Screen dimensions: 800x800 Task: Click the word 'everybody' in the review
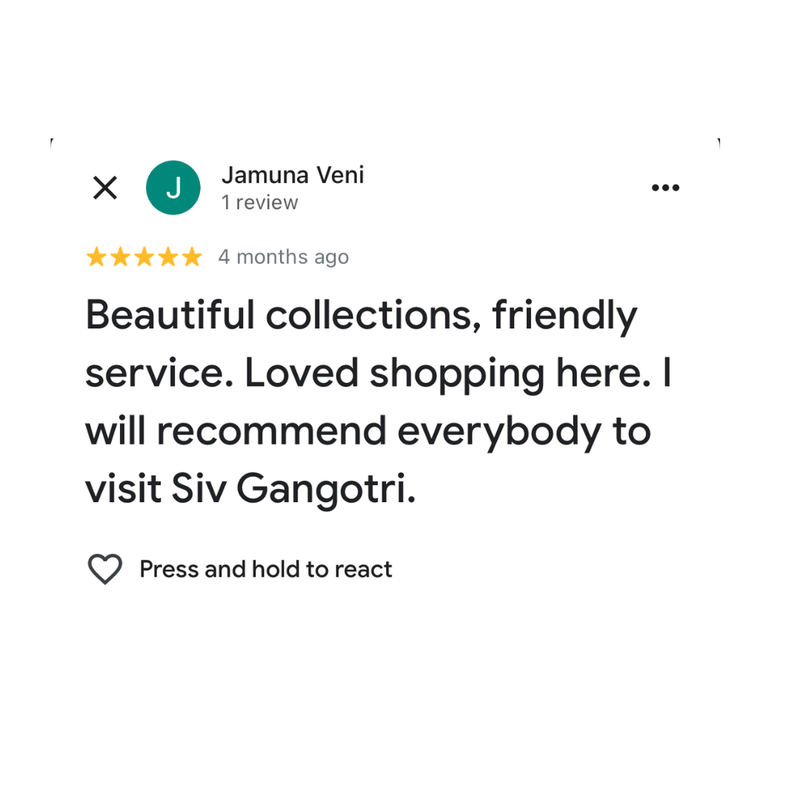point(499,432)
